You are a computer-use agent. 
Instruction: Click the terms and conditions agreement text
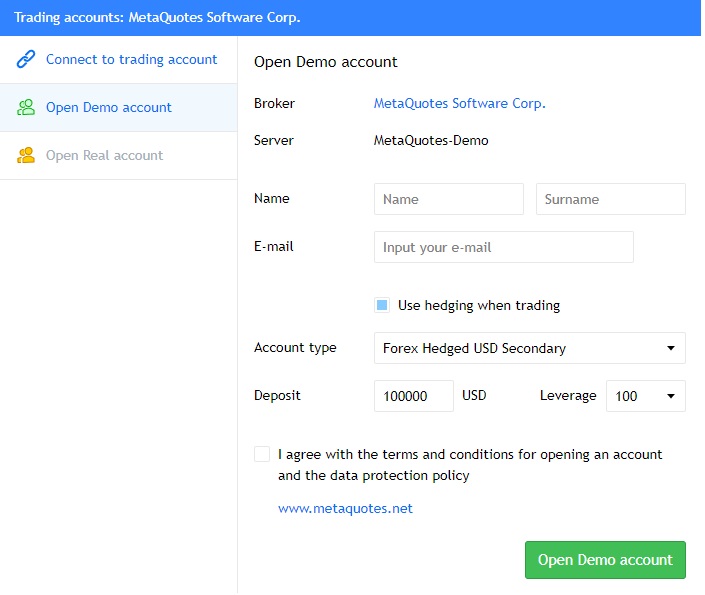470,465
